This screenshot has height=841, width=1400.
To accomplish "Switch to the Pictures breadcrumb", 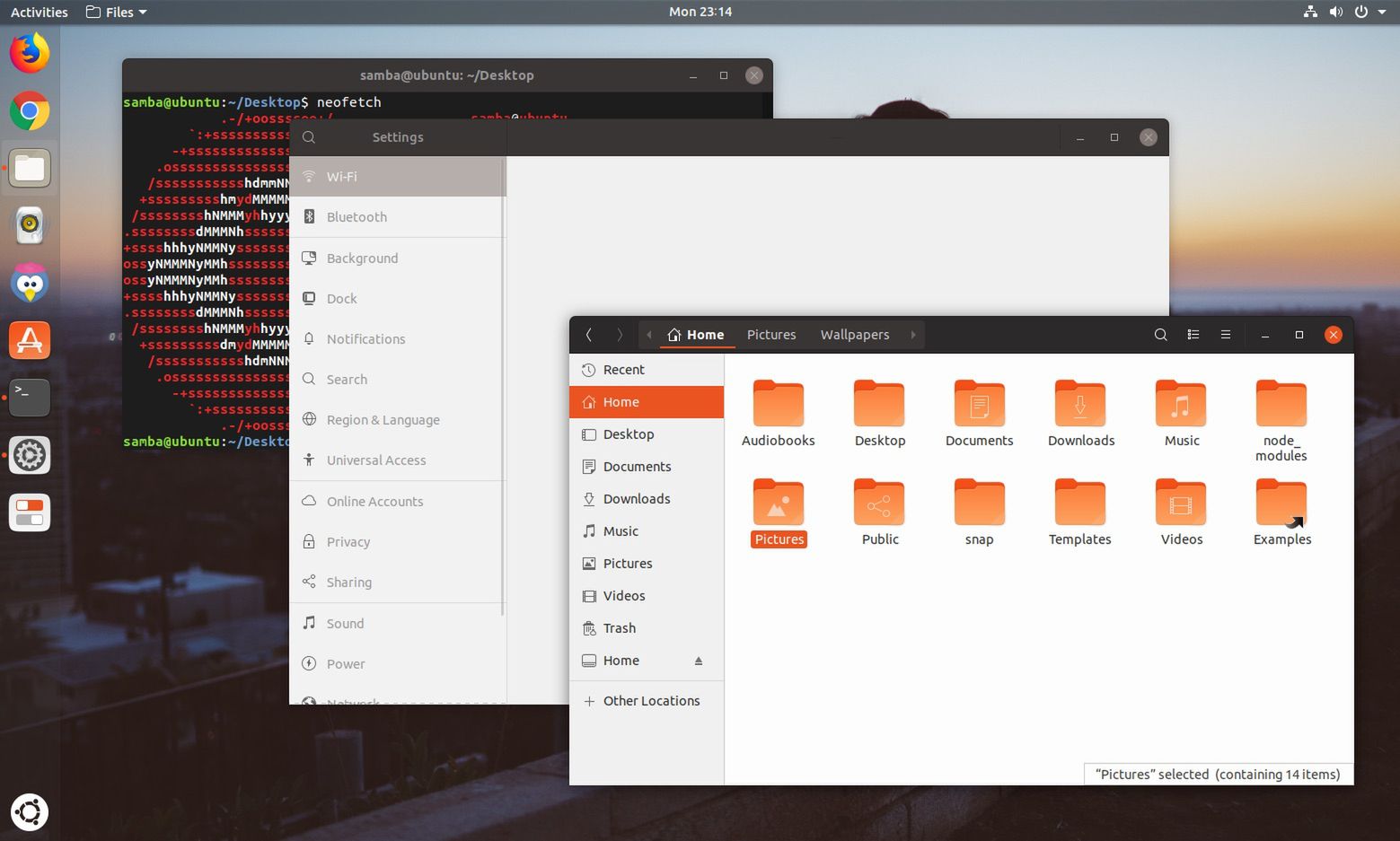I will [770, 334].
